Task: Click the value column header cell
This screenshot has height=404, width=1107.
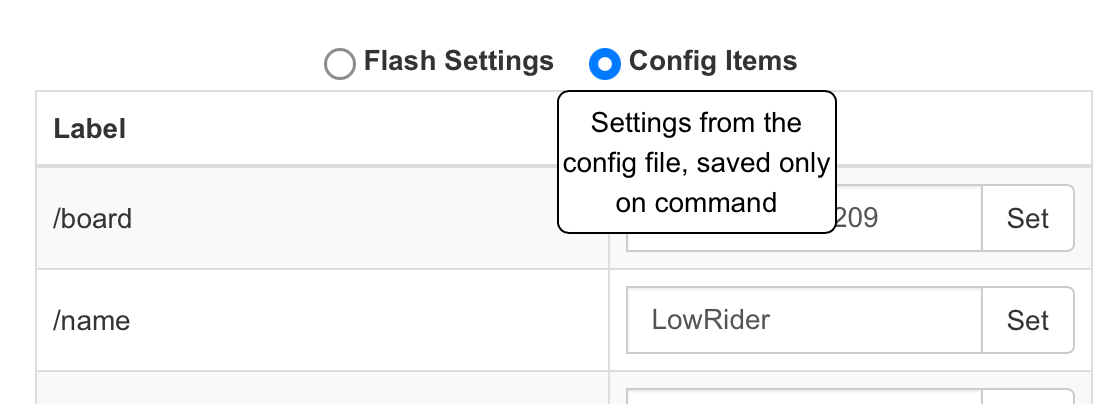Action: pos(960,129)
